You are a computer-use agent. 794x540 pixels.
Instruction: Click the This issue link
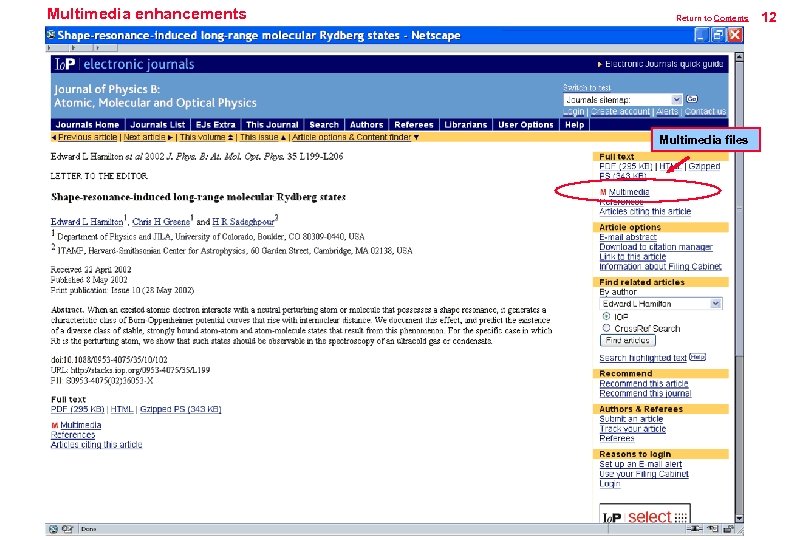[x=259, y=137]
